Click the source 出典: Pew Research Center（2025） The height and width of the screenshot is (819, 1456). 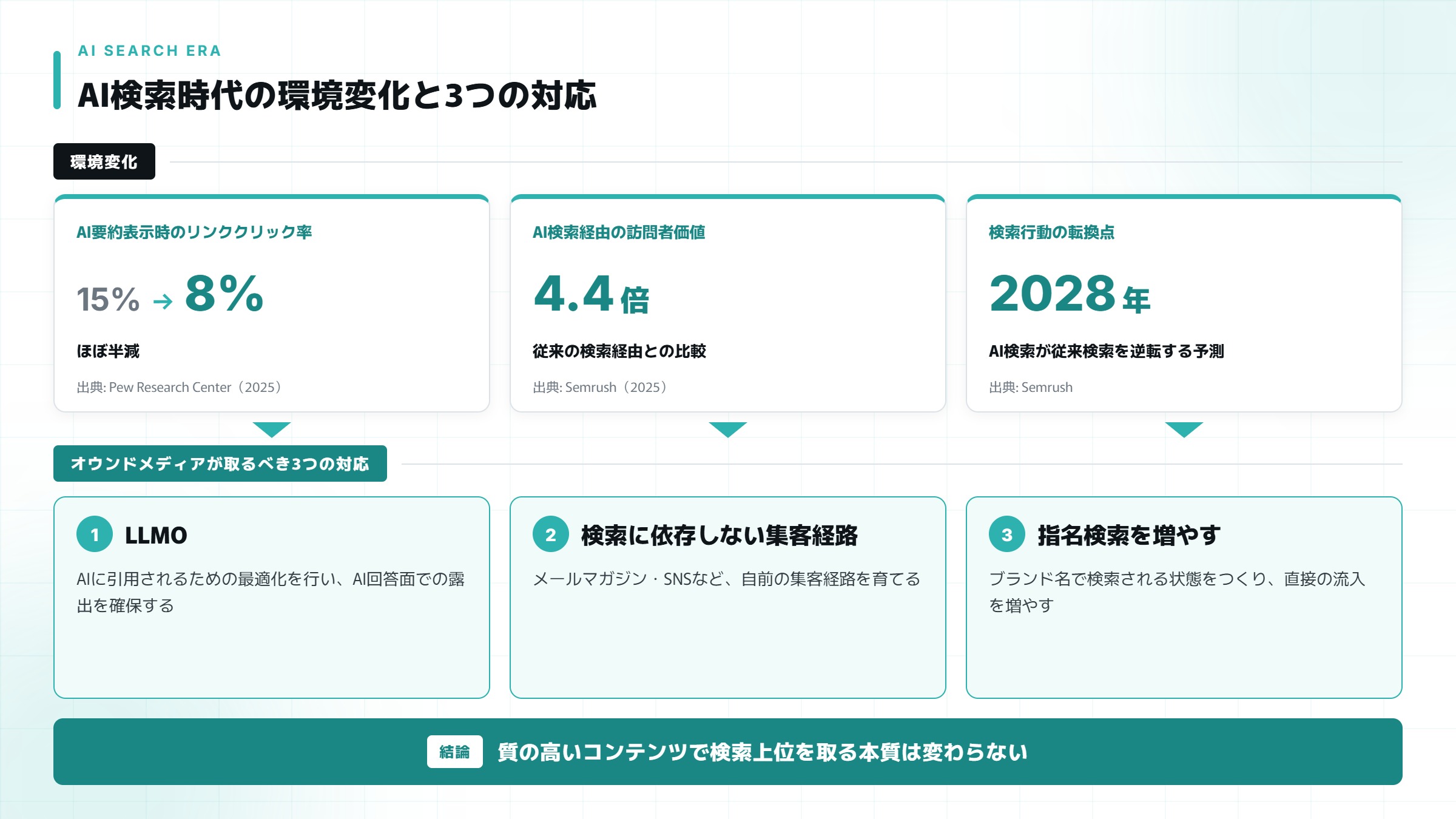coord(180,387)
